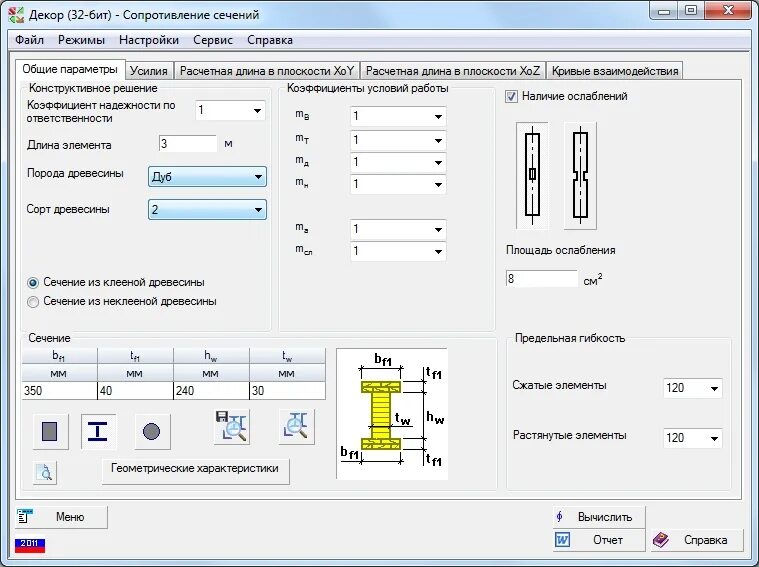
Task: Click the hw column header
Action: tap(212, 356)
